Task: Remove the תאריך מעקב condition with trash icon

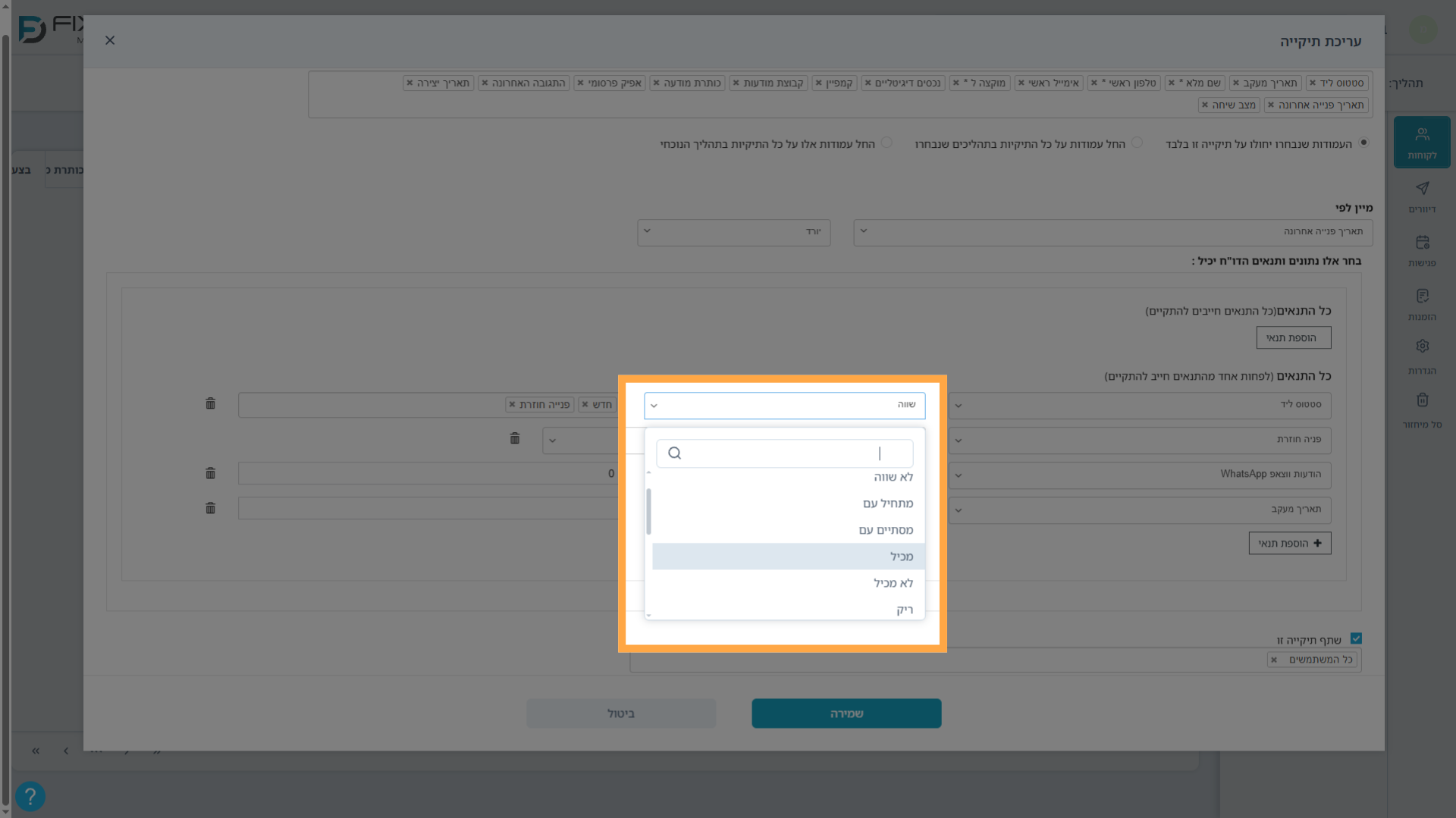Action: point(211,509)
